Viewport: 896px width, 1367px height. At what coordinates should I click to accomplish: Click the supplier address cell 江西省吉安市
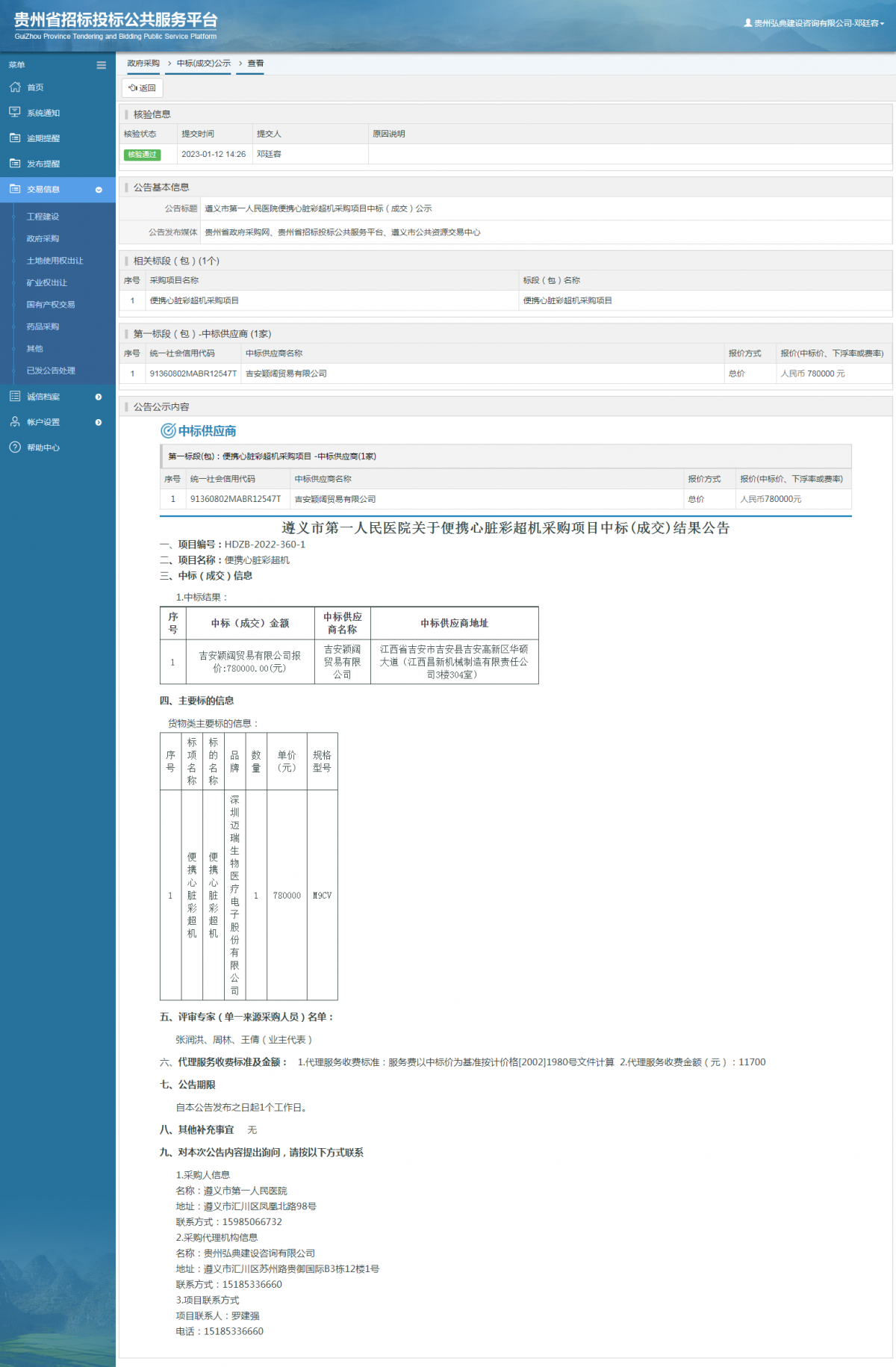point(454,662)
